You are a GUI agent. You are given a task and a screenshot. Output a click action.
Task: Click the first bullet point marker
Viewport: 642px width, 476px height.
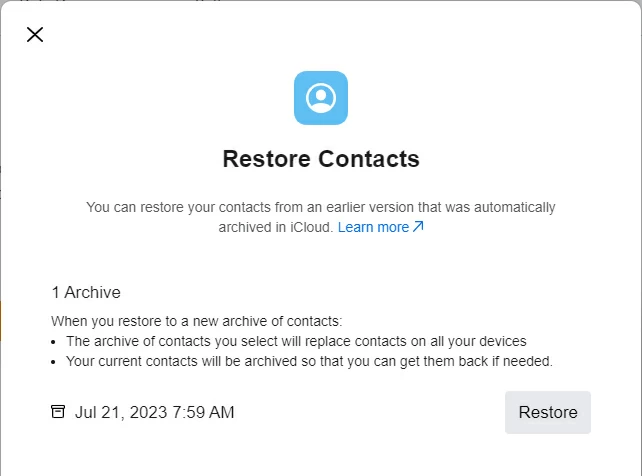(55, 341)
